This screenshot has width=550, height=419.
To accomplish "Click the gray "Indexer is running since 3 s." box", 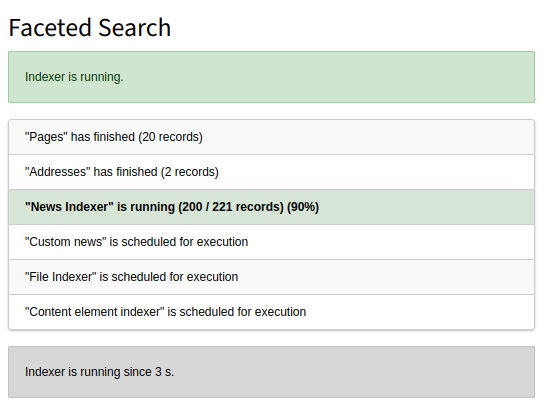I will coord(271,372).
